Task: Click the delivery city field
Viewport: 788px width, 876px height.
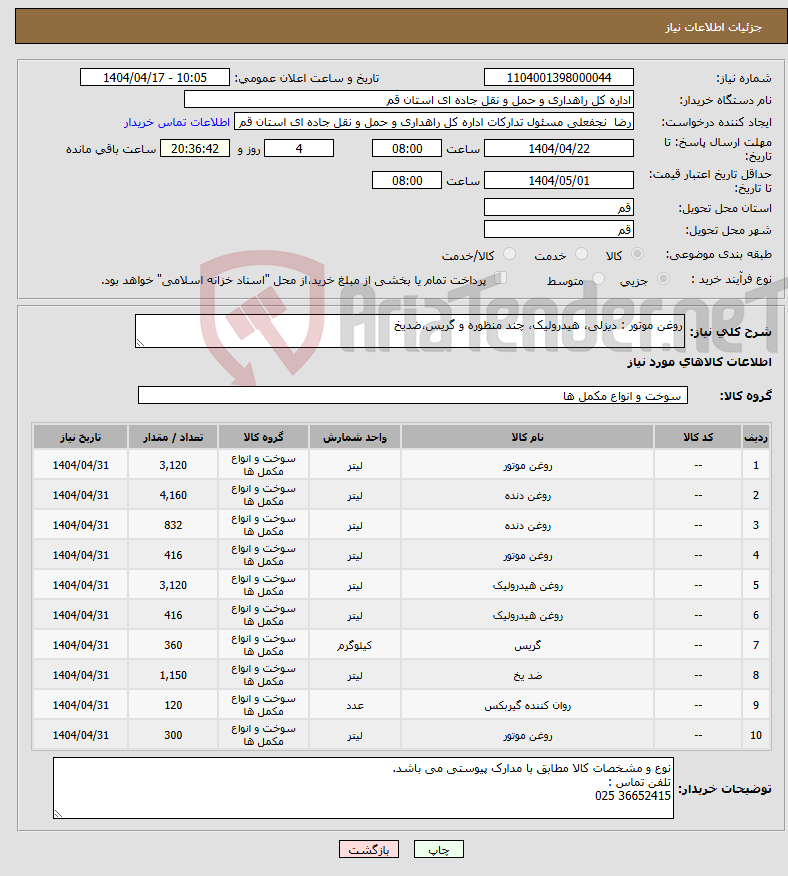Action: coord(559,230)
